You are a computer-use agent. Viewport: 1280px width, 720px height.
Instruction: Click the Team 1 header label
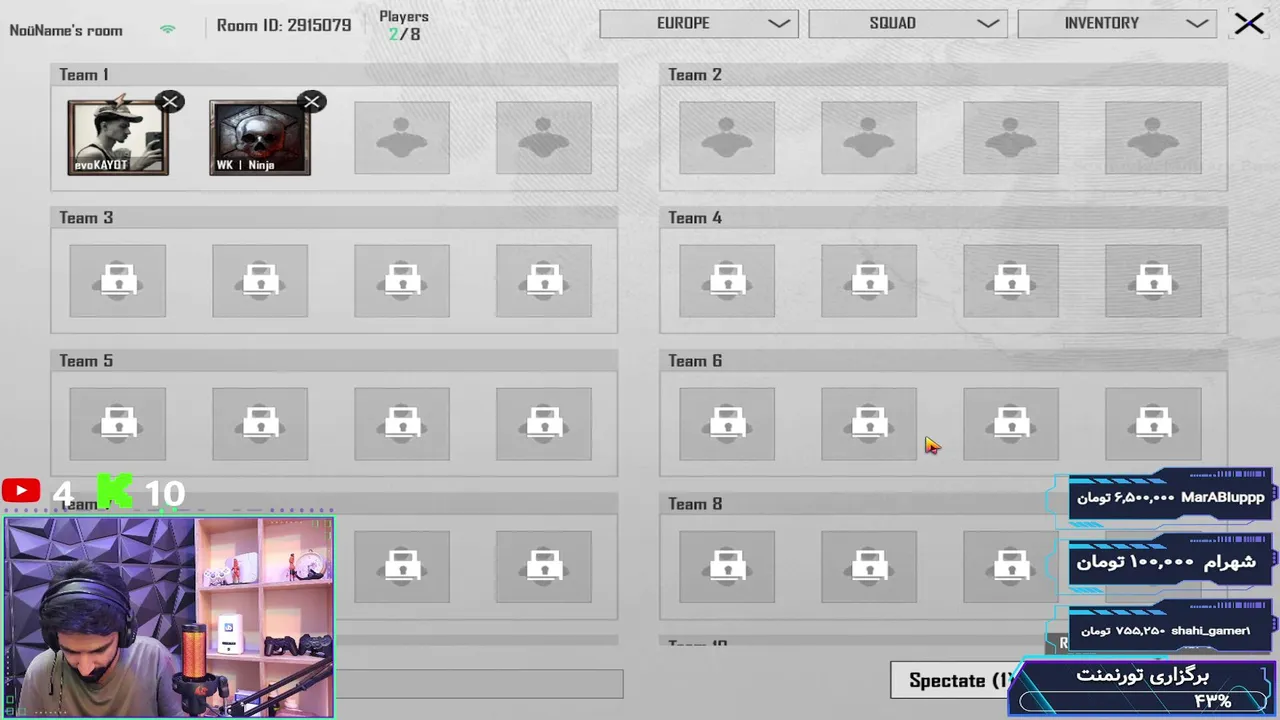(x=84, y=75)
